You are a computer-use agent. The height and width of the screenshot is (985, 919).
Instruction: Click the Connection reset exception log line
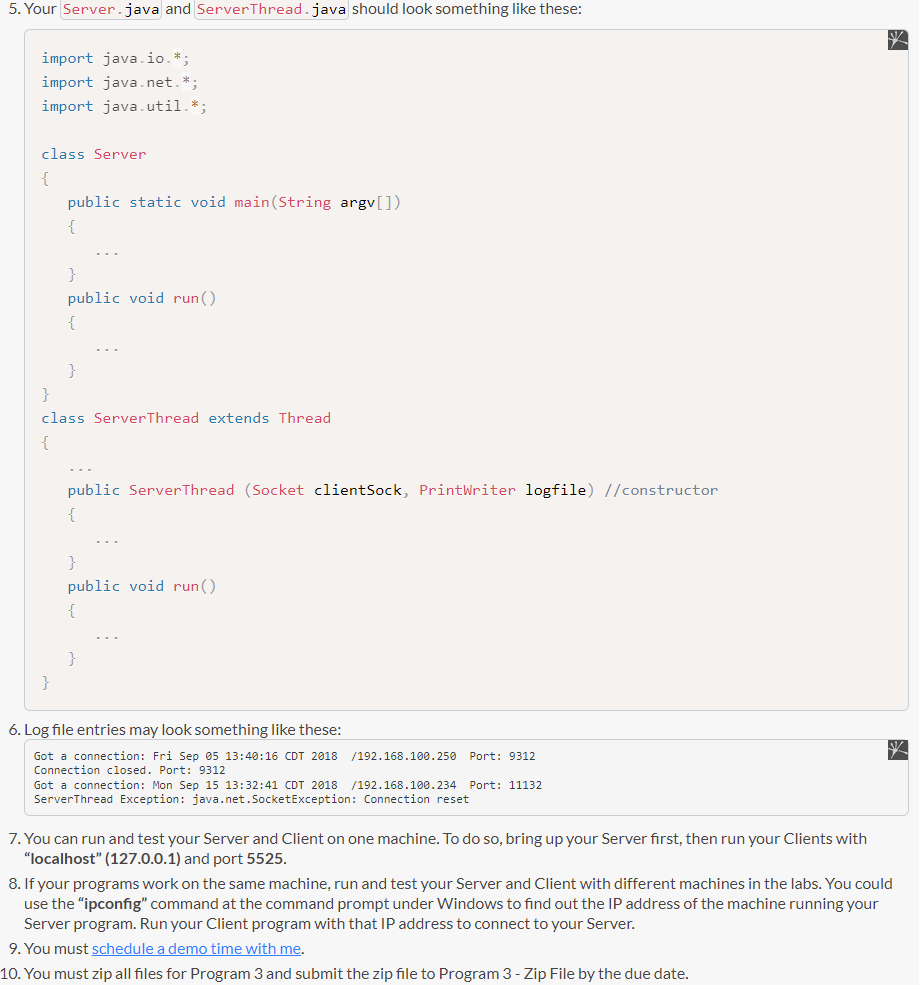[250, 799]
